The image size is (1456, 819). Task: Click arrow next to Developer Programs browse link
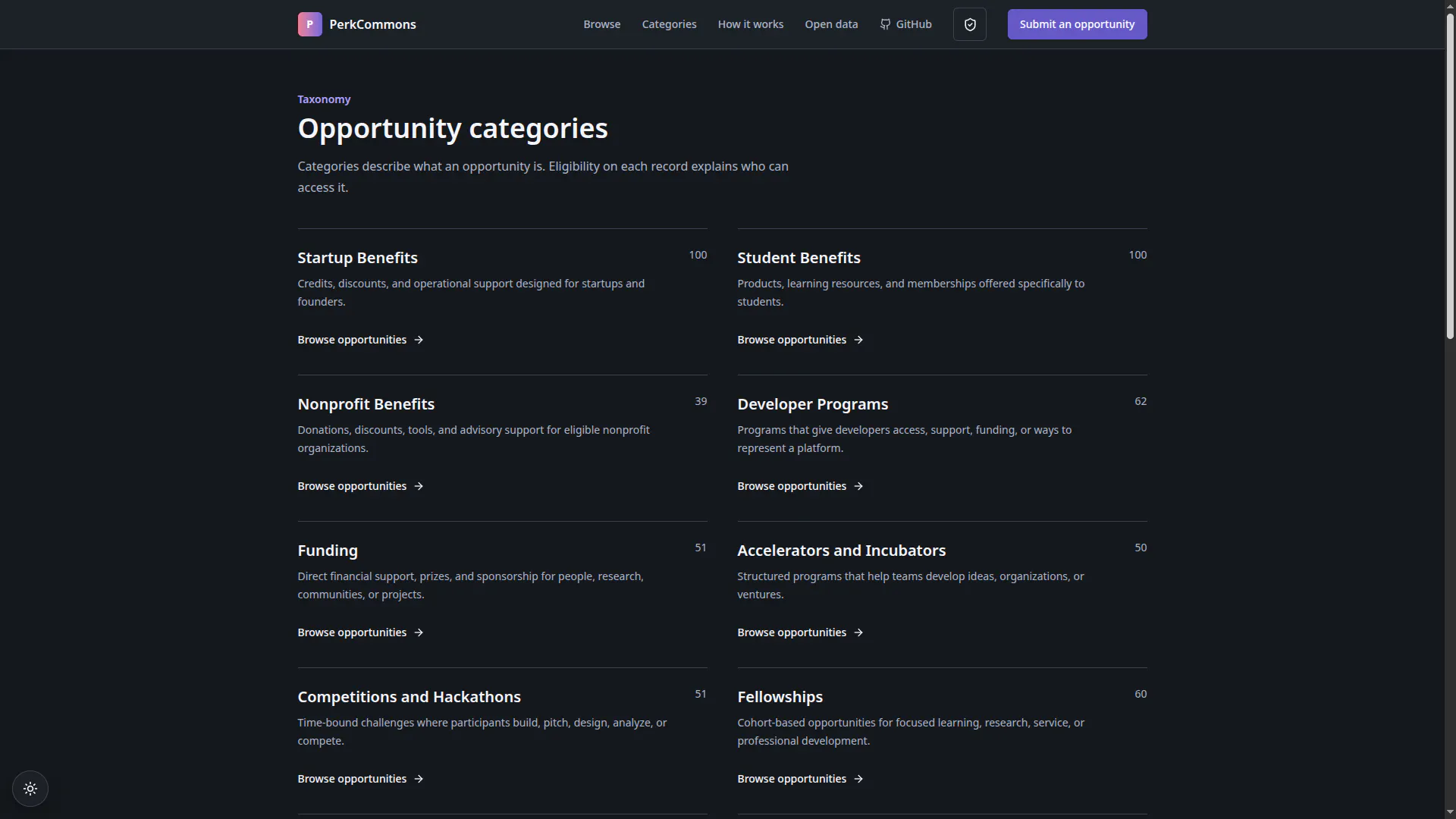coord(858,486)
